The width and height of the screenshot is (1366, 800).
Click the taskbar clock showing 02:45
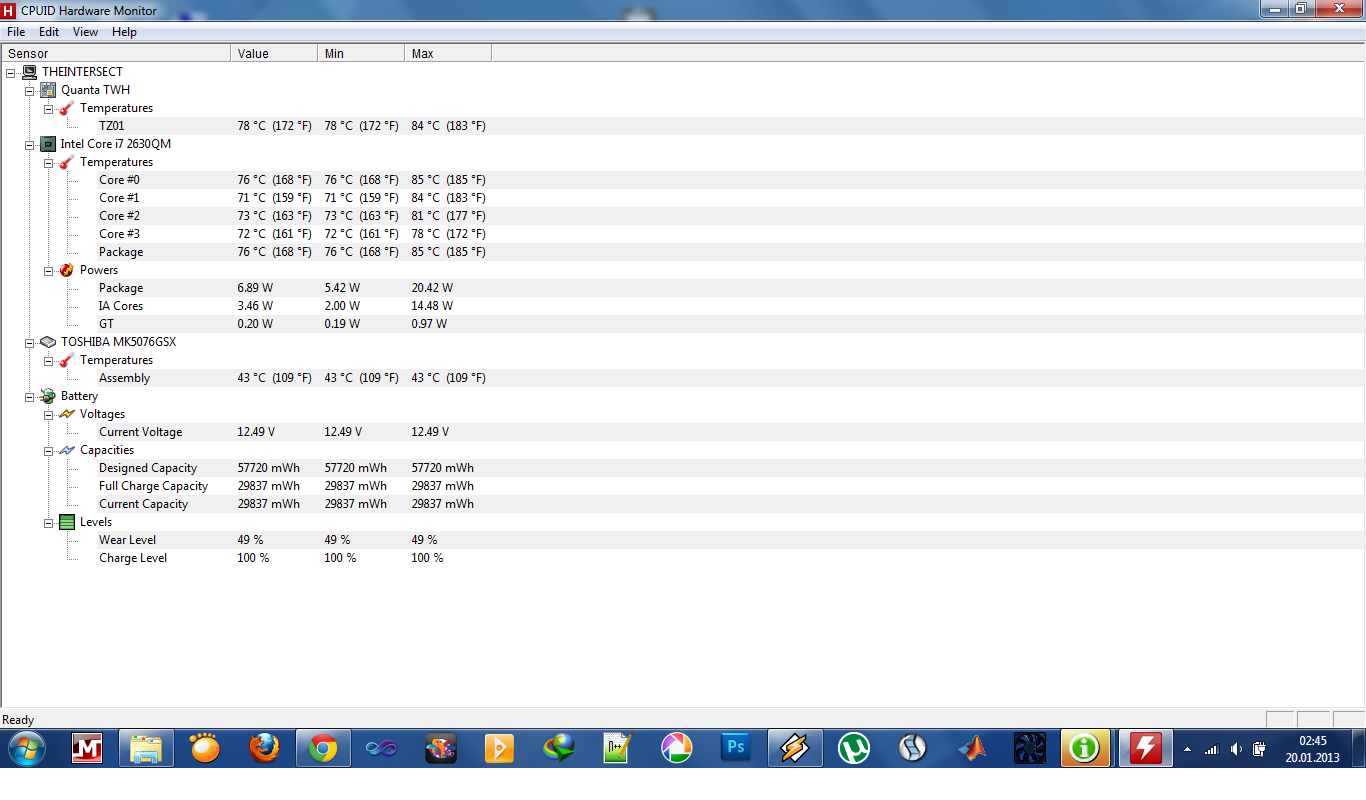pos(1313,749)
